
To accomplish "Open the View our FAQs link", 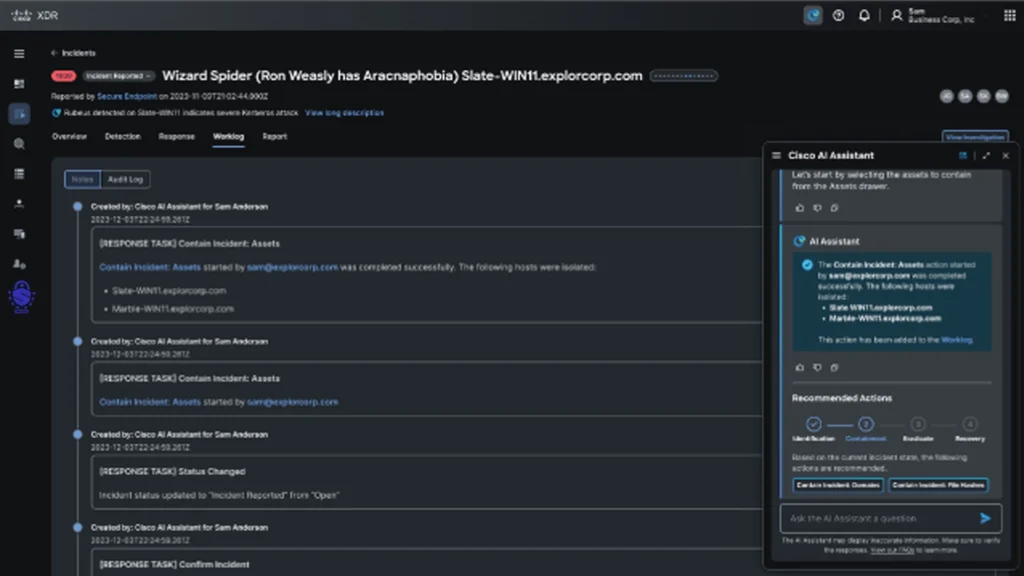I will click(892, 551).
